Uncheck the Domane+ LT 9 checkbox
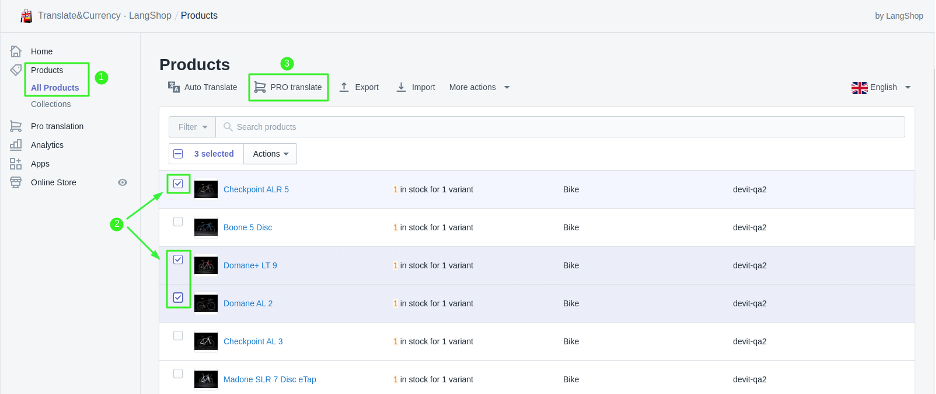Viewport: 936px width, 394px height. pos(178,260)
